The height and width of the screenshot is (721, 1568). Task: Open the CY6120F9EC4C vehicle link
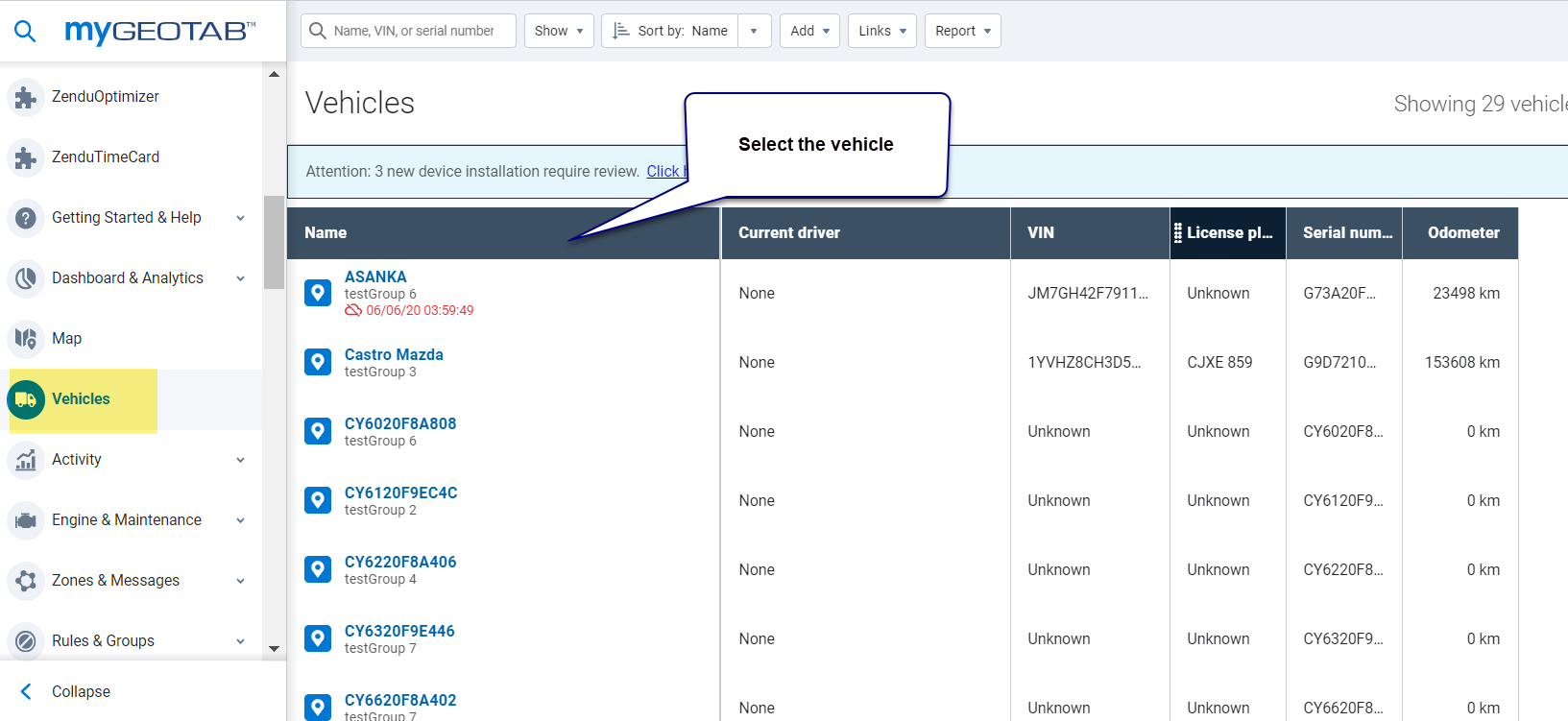coord(401,493)
